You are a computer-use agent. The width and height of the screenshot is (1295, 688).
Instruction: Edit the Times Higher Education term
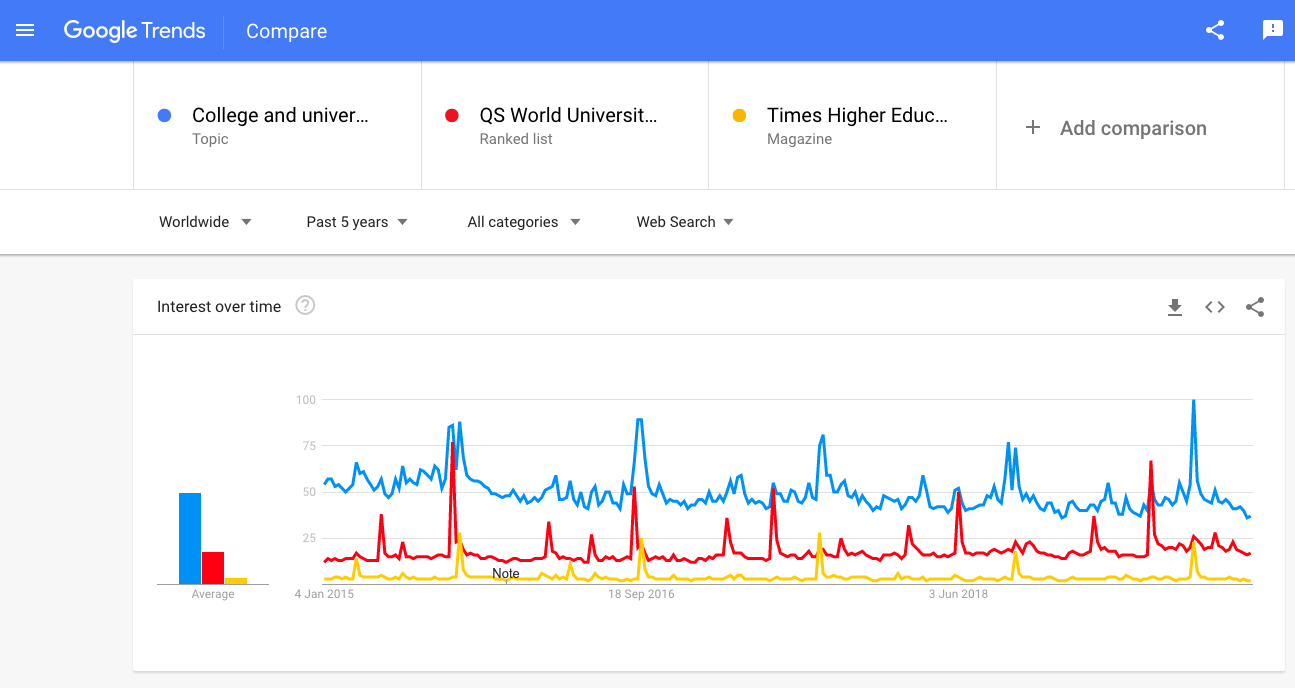click(x=856, y=116)
